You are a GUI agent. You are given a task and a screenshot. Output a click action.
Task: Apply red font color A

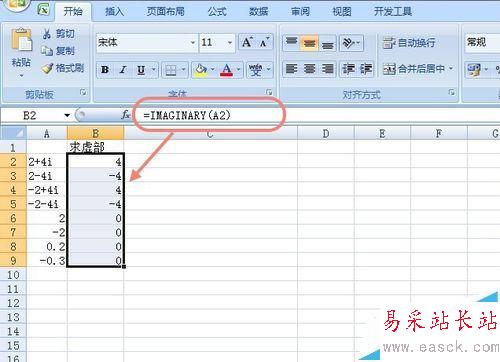[227, 70]
